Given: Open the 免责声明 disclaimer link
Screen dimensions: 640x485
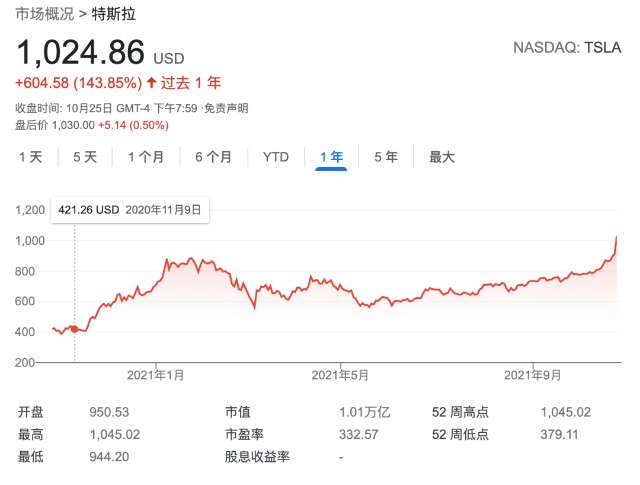Looking at the screenshot, I should click(x=226, y=108).
